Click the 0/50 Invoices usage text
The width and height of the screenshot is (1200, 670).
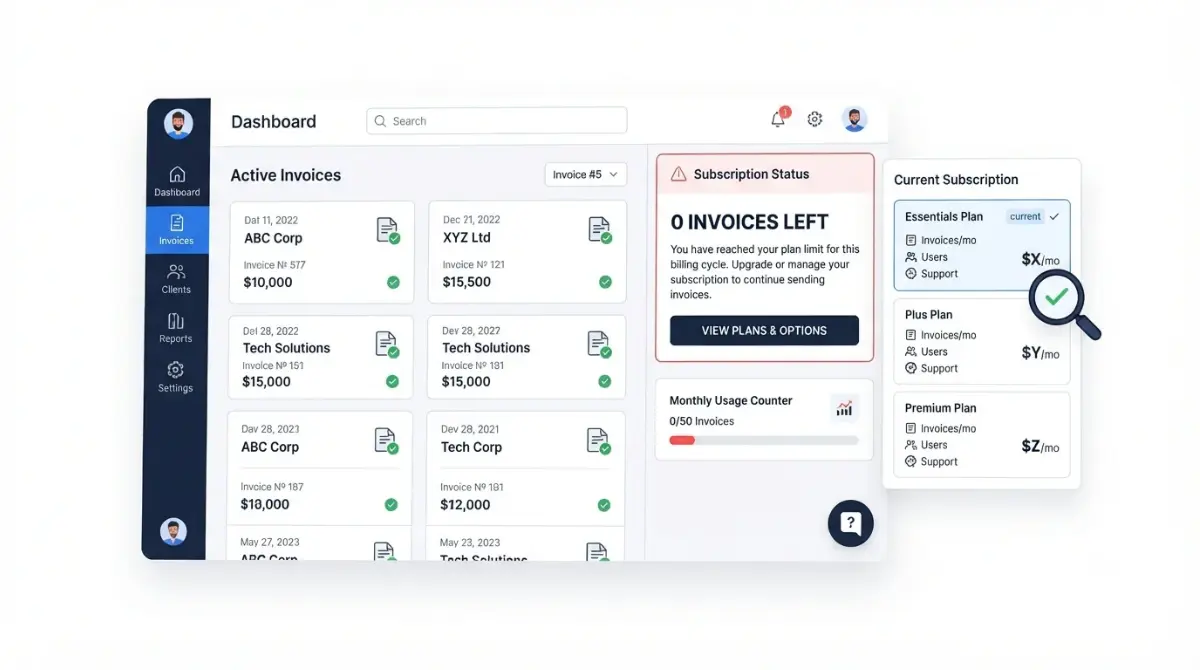pyautogui.click(x=701, y=421)
